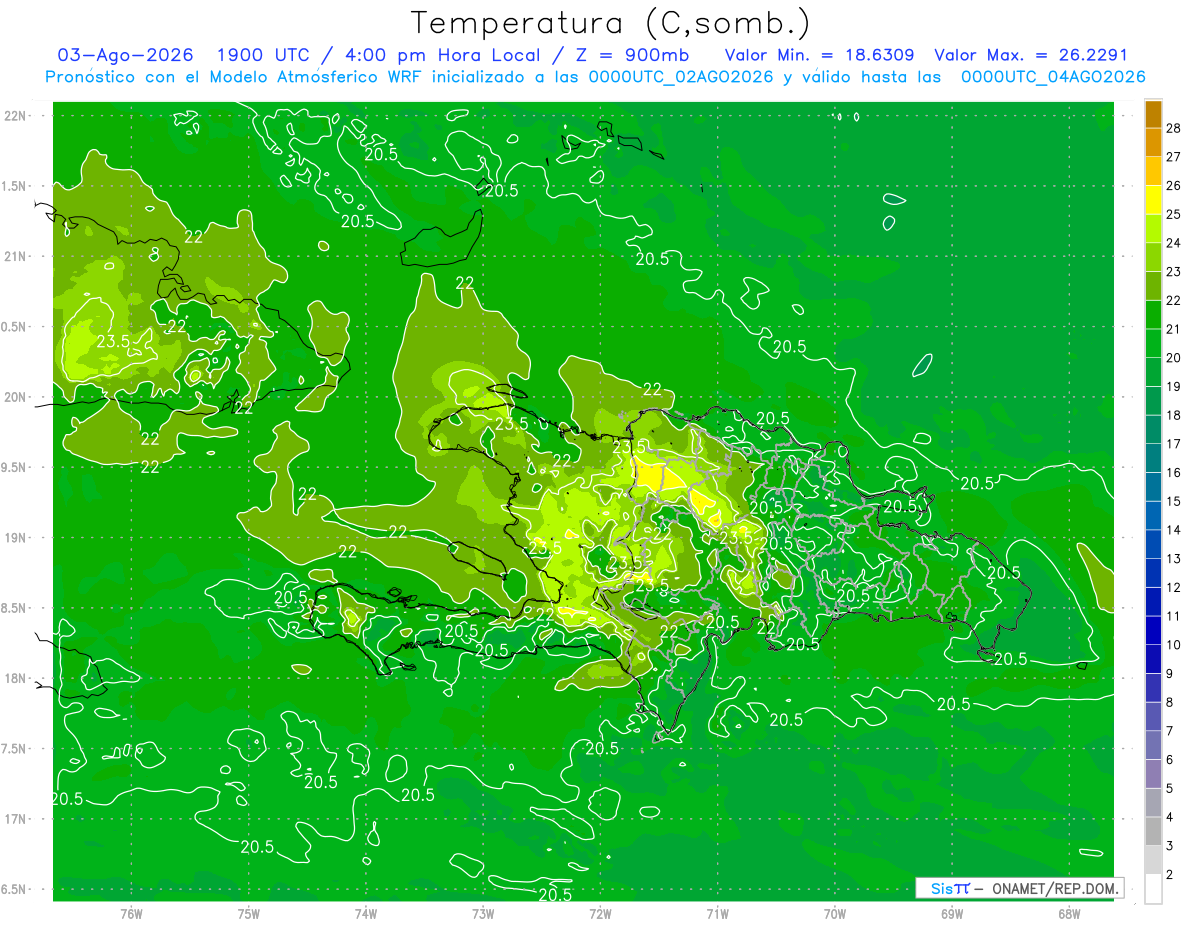Click the color scale value "4"
The width and height of the screenshot is (1200, 927).
point(1170,817)
